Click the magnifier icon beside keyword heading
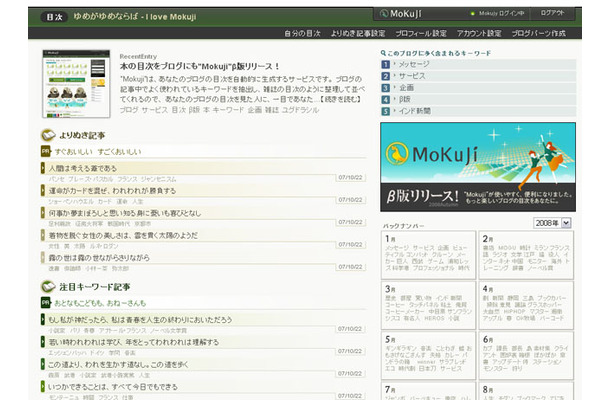610x400 pixels. 383,53
